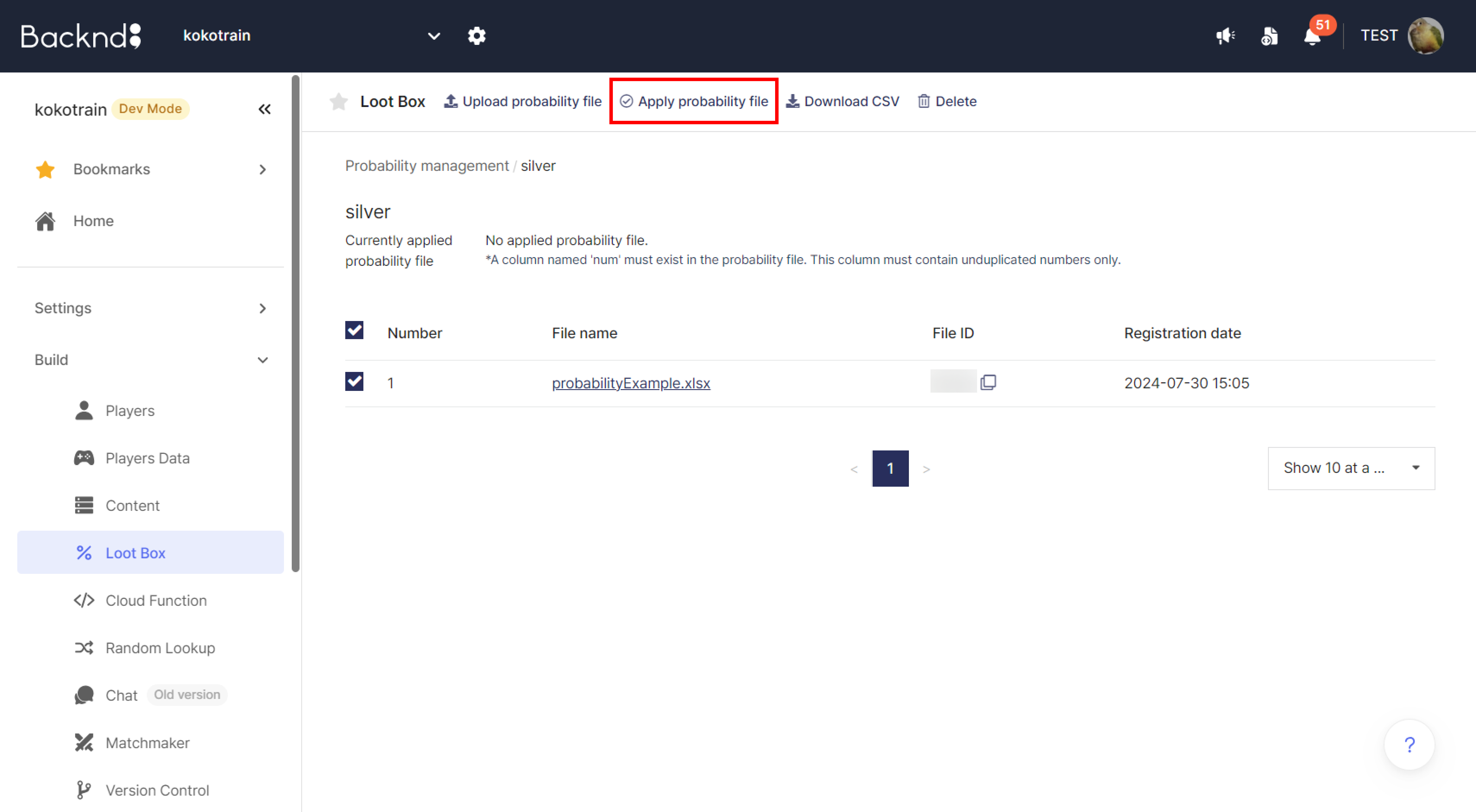Click the Players Data gamepad icon
Image resolution: width=1476 pixels, height=812 pixels.
point(84,458)
